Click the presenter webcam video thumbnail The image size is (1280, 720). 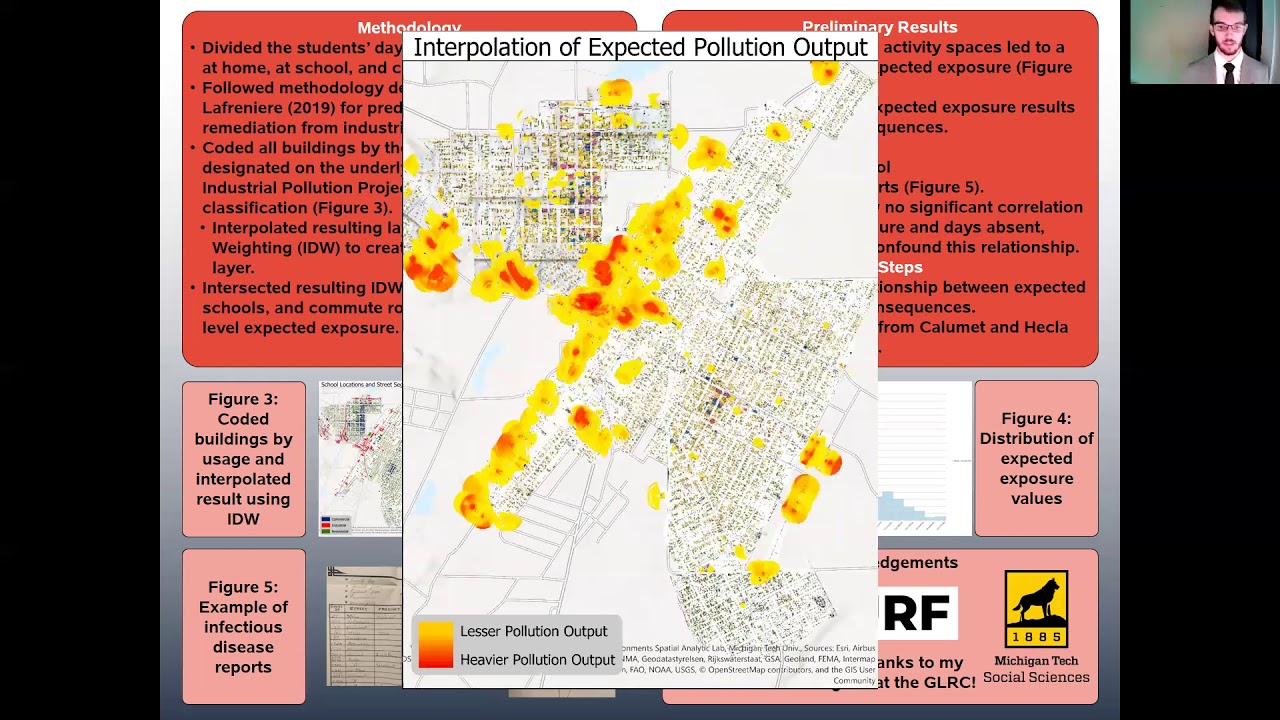1205,42
